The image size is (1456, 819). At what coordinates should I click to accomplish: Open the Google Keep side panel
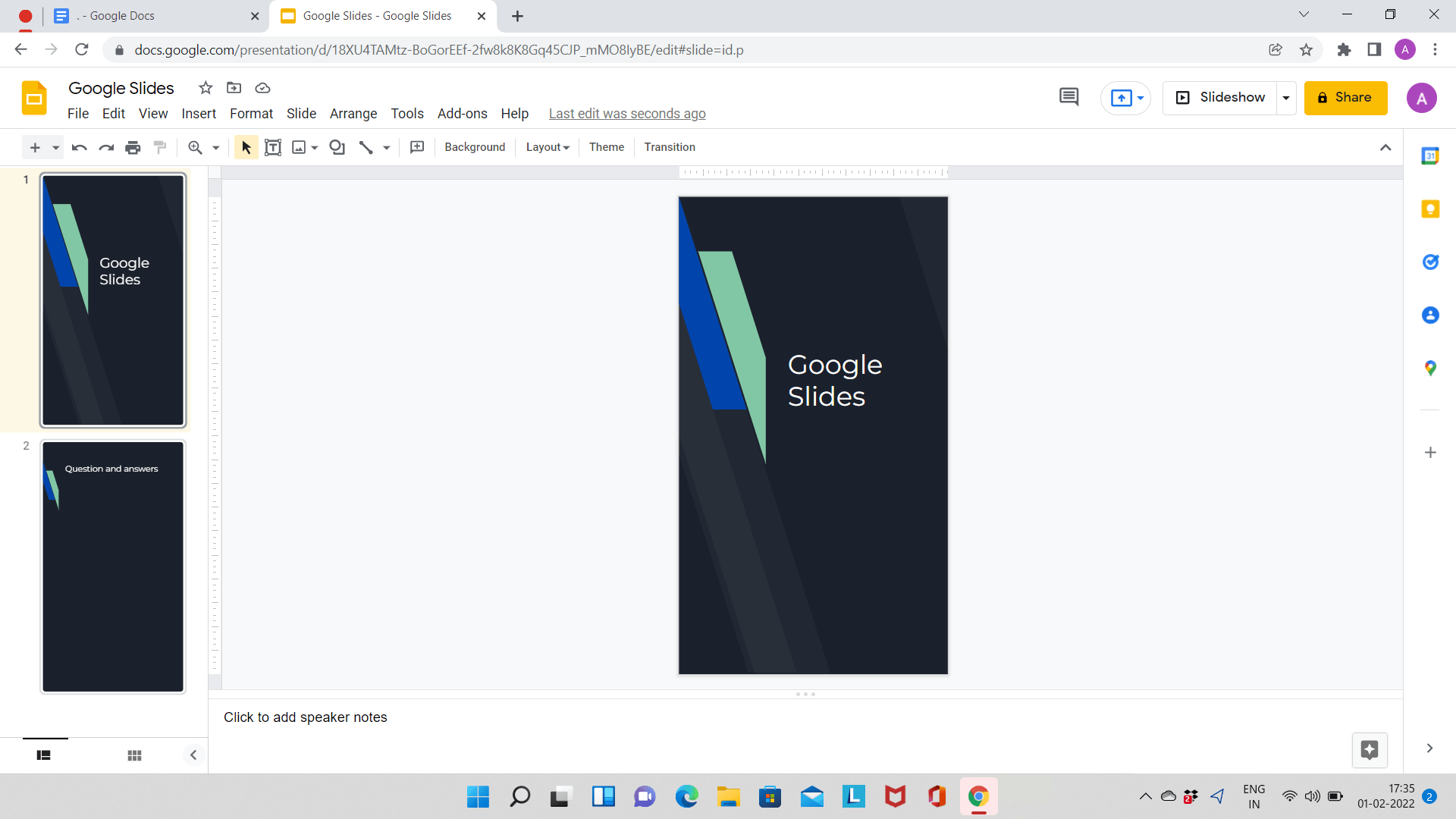point(1430,209)
